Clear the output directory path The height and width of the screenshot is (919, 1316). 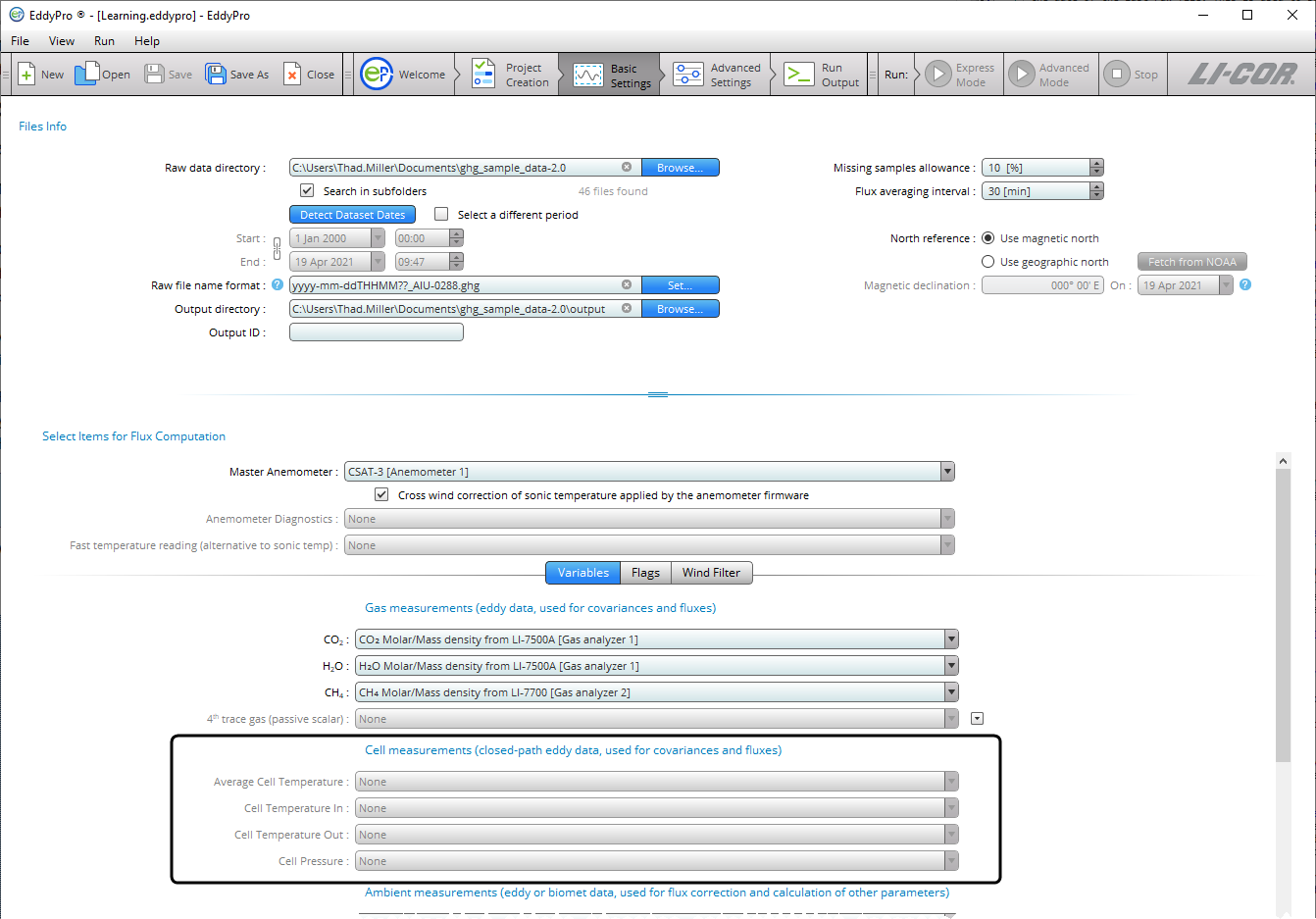click(627, 309)
